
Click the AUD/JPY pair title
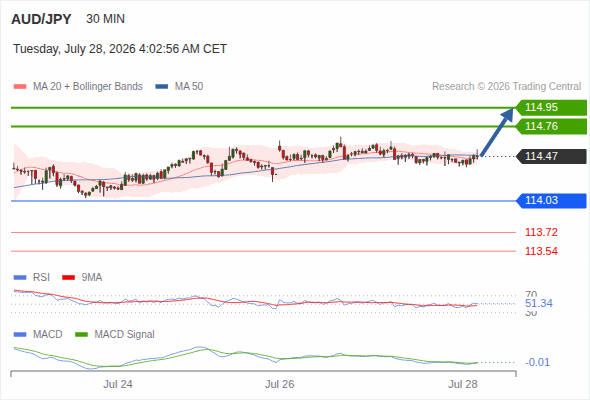coord(41,19)
